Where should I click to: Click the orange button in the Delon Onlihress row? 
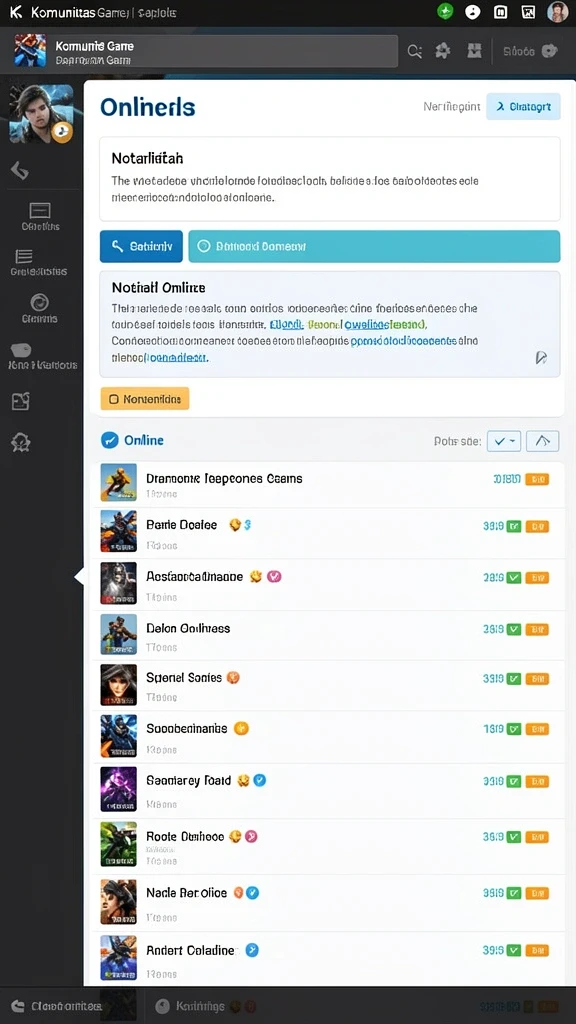click(x=537, y=630)
